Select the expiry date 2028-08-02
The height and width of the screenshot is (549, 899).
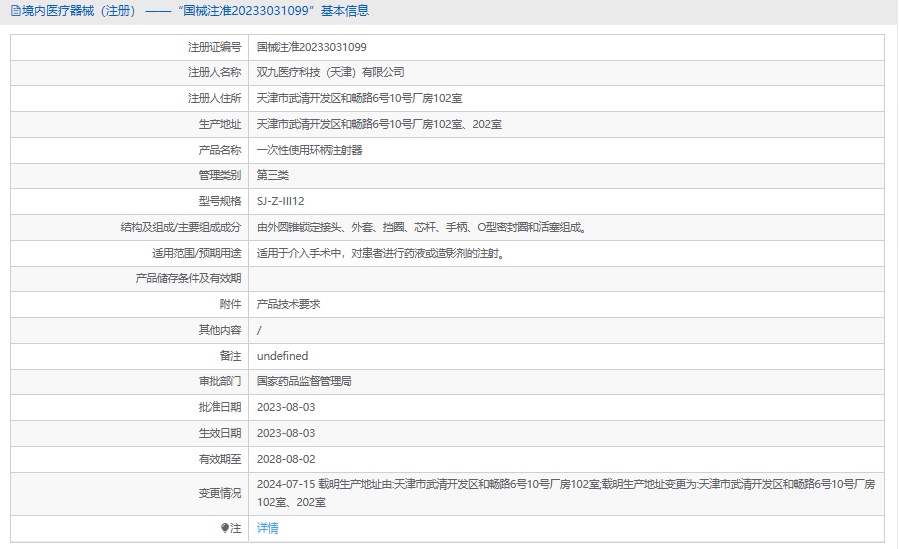click(286, 459)
